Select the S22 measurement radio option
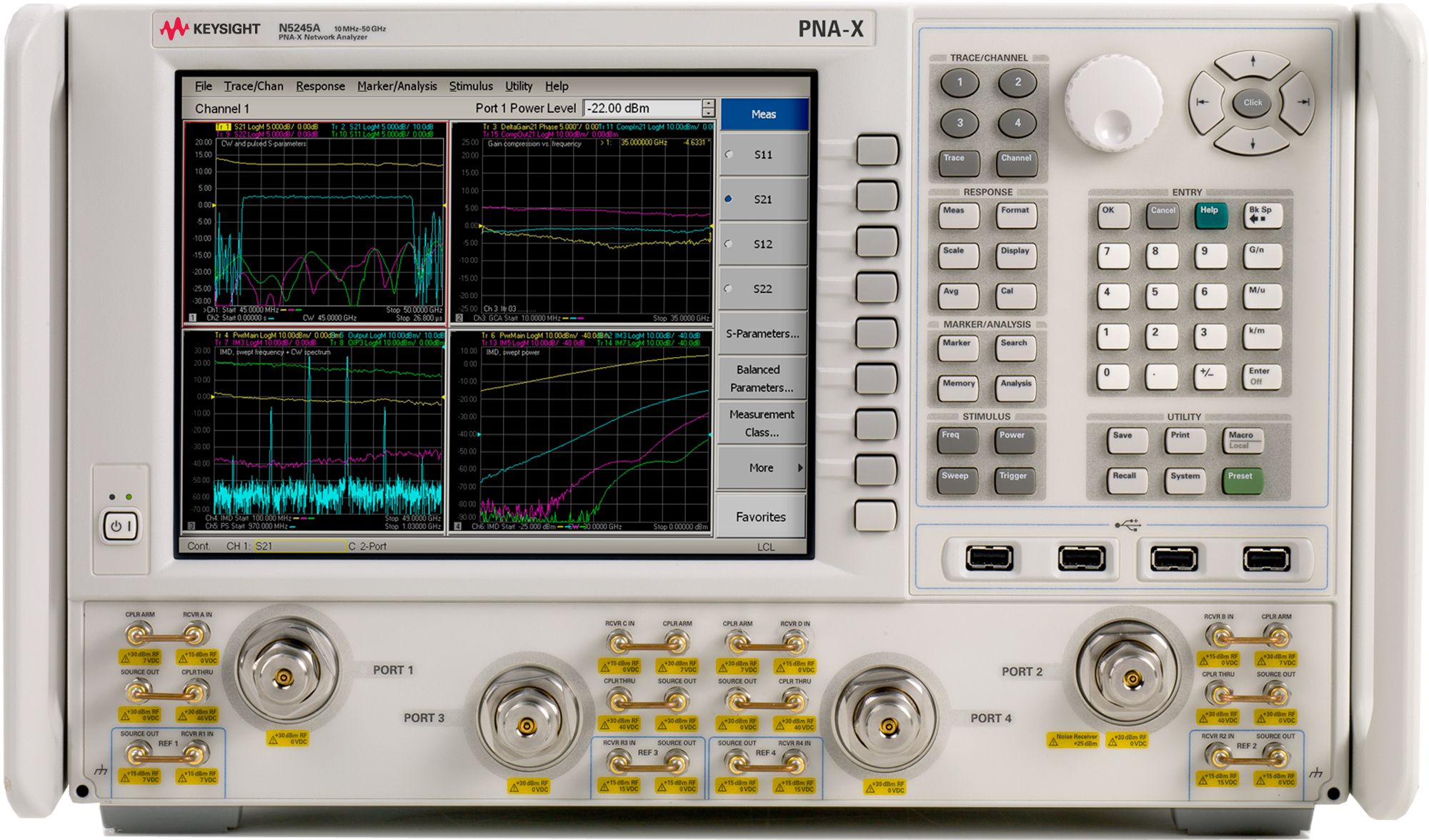The width and height of the screenshot is (1429, 840). point(763,289)
